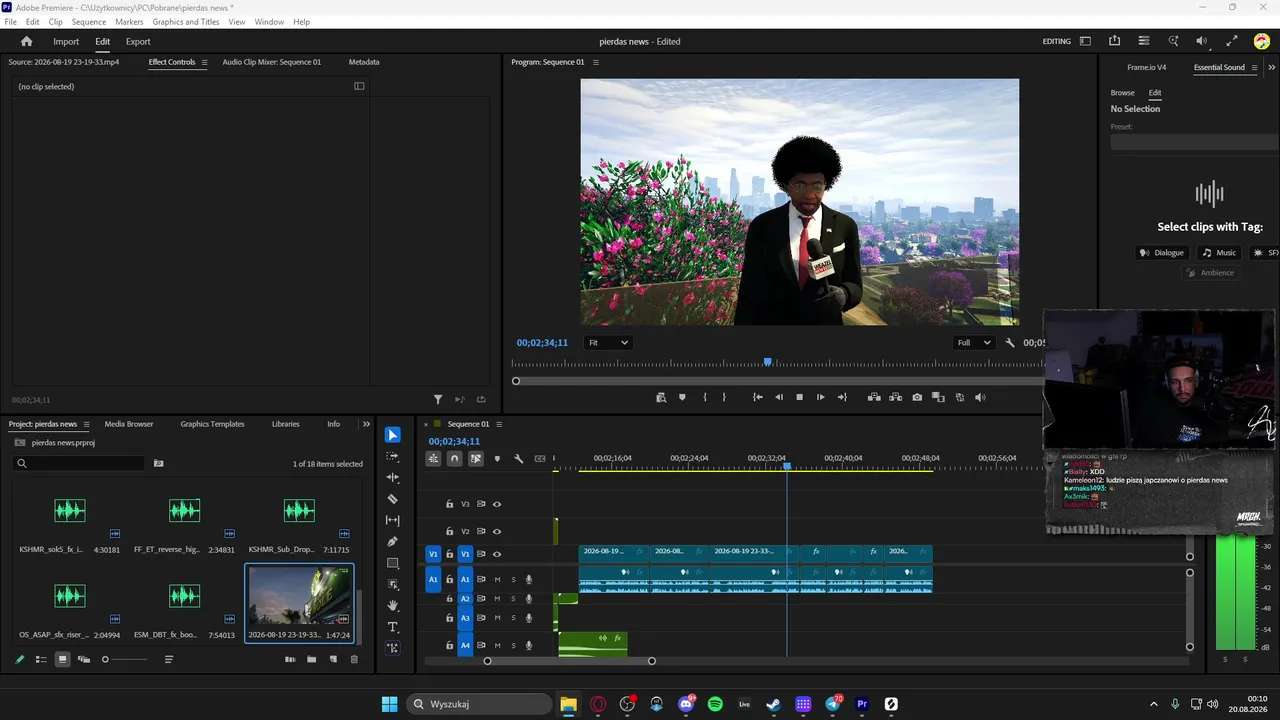Open Project pierdas news panel menu

pos(86,424)
